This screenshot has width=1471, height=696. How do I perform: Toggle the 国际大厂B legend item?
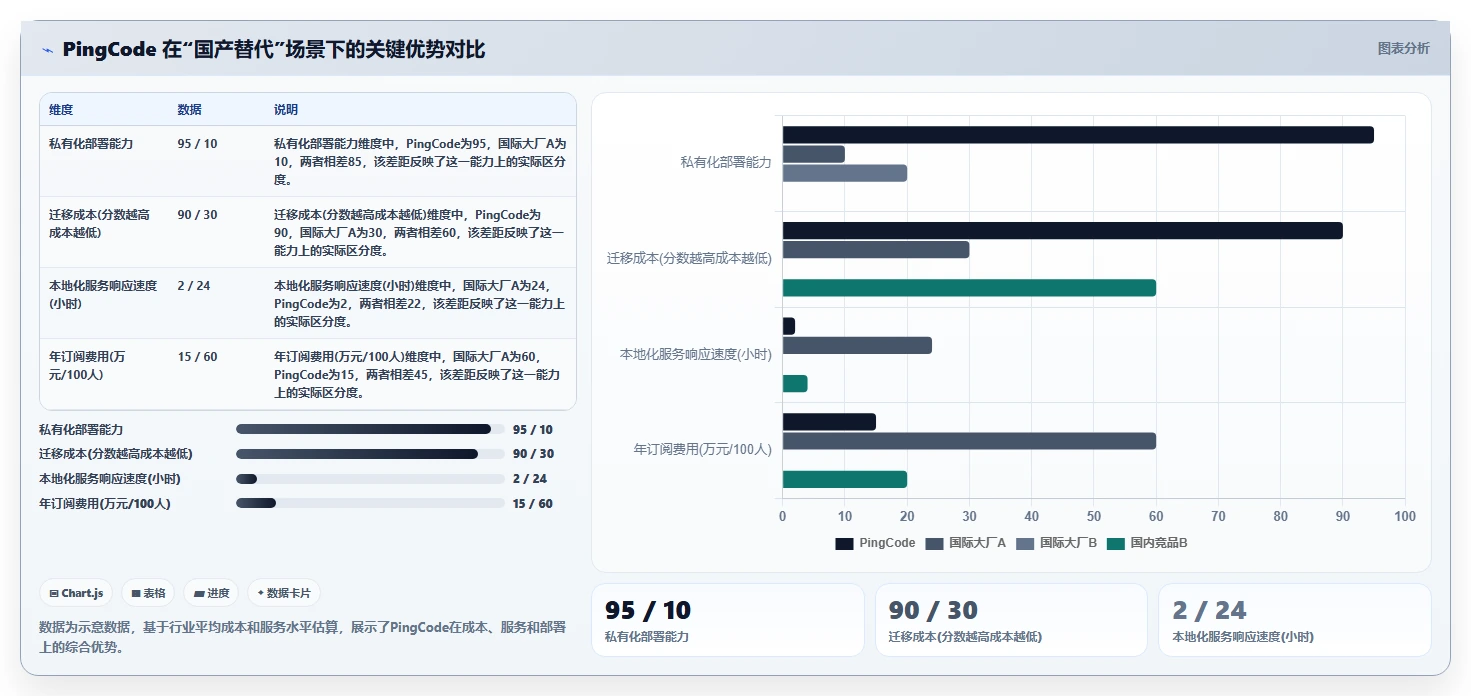click(1057, 543)
